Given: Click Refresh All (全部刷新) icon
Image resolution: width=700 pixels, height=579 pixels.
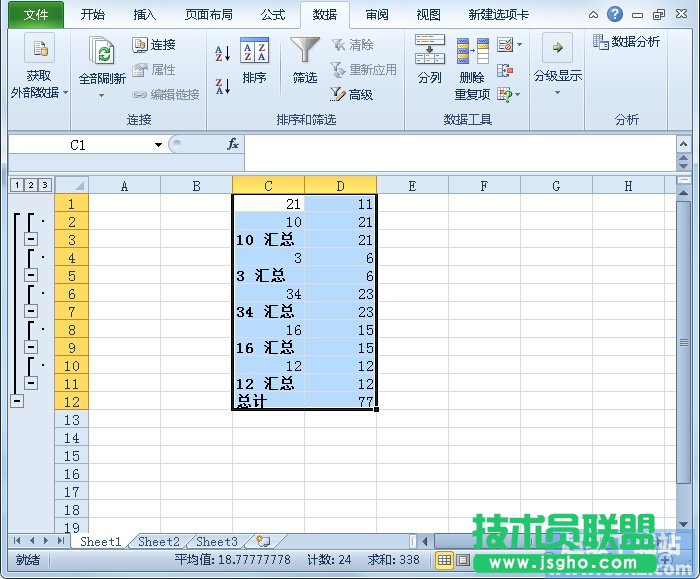Looking at the screenshot, I should pyautogui.click(x=101, y=61).
